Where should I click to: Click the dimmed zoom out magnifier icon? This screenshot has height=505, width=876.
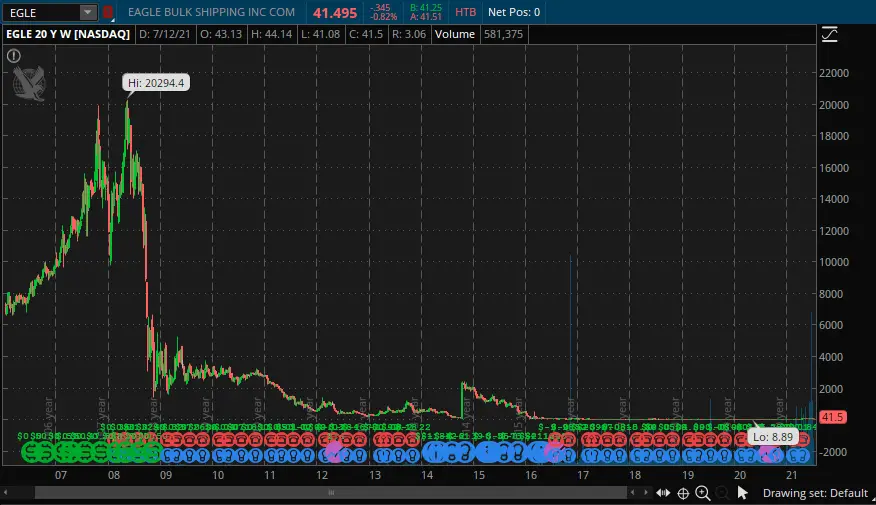[x=722, y=493]
